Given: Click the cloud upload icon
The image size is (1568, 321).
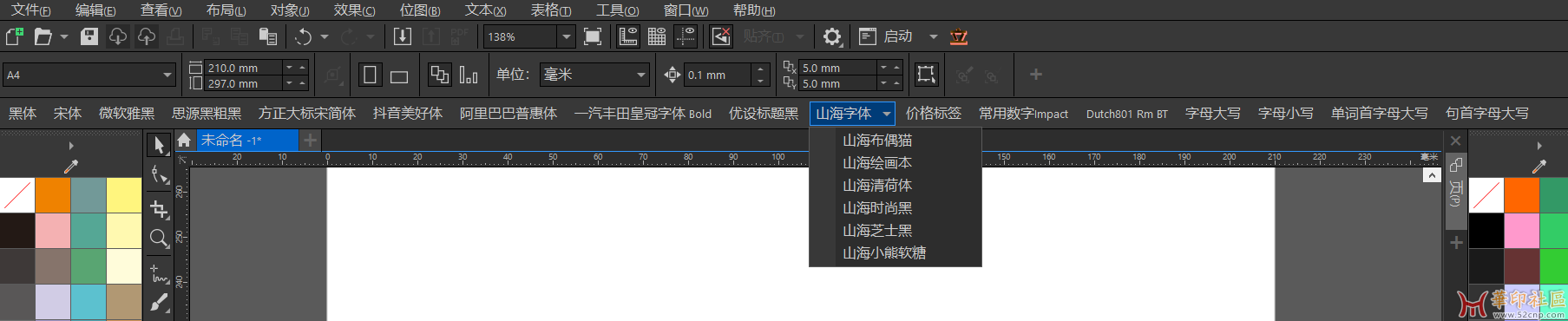Looking at the screenshot, I should click(x=147, y=36).
